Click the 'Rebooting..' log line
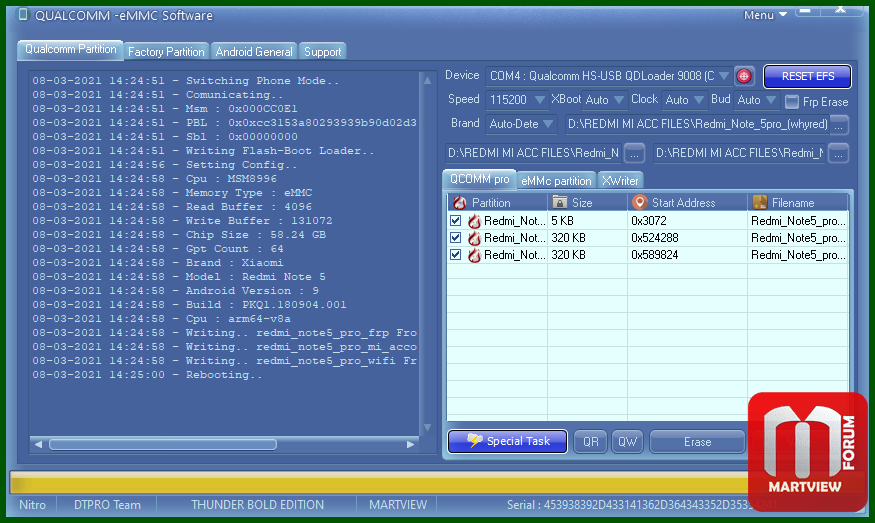Viewport: 875px width, 523px height. point(147,375)
